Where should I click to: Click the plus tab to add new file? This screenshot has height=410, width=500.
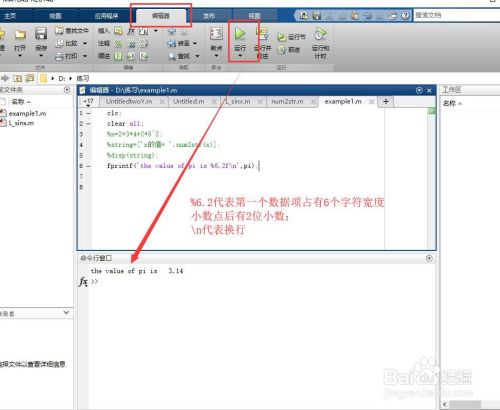(x=386, y=101)
